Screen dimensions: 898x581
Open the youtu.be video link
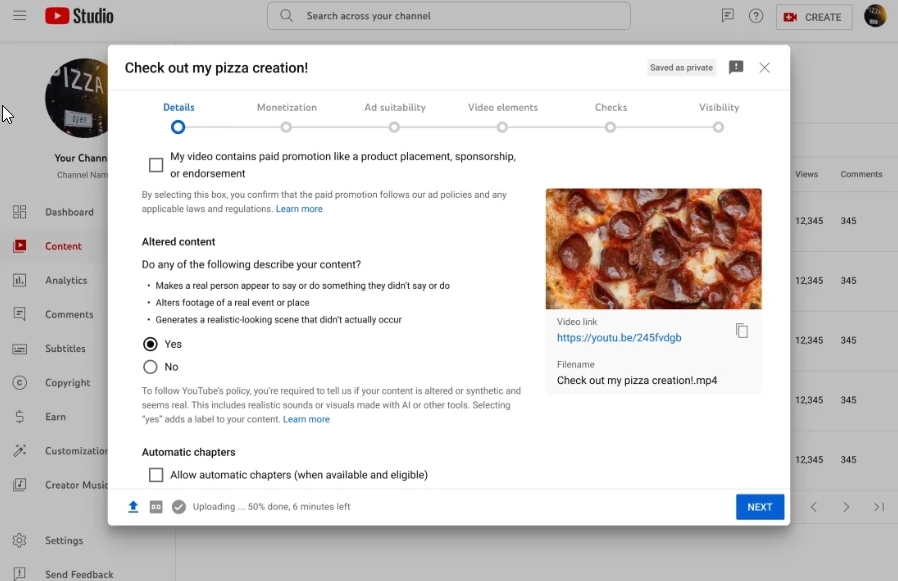click(619, 338)
